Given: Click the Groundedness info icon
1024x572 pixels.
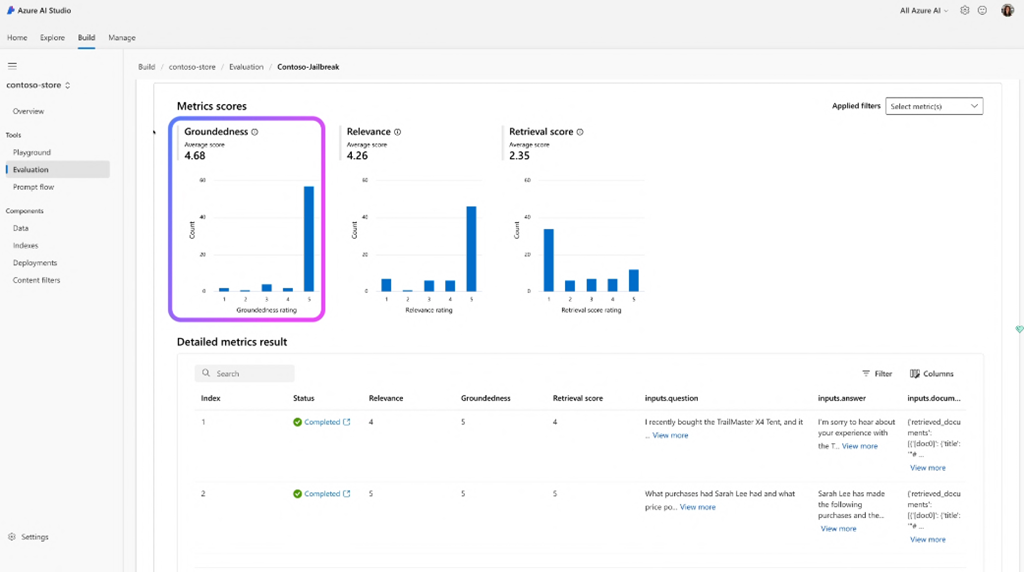Looking at the screenshot, I should click(255, 132).
